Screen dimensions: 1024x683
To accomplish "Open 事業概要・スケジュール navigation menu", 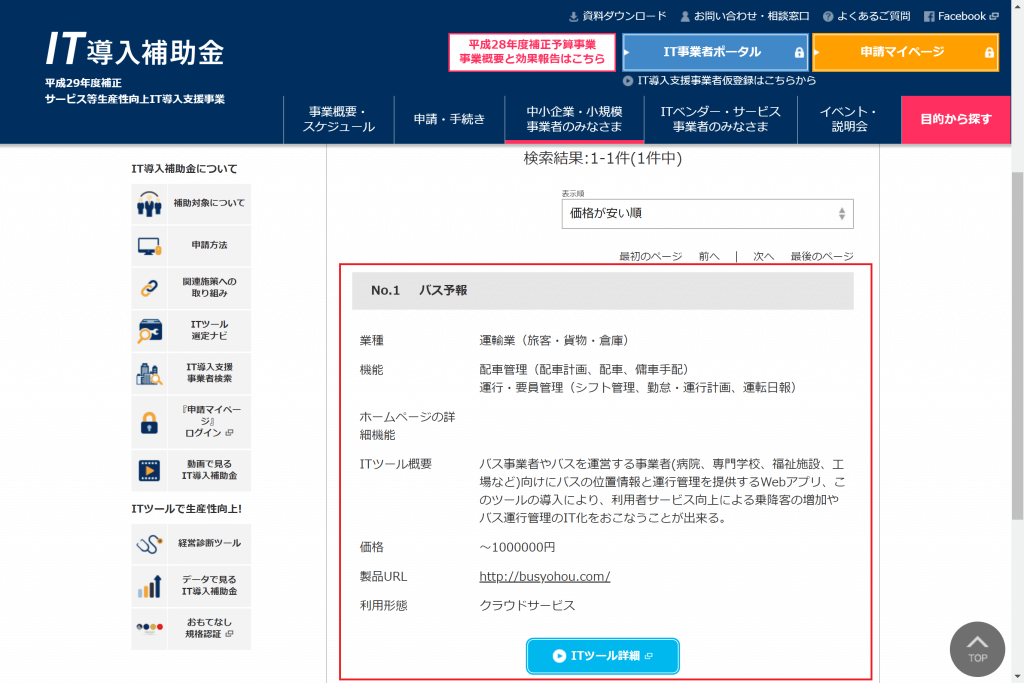I will (x=339, y=120).
